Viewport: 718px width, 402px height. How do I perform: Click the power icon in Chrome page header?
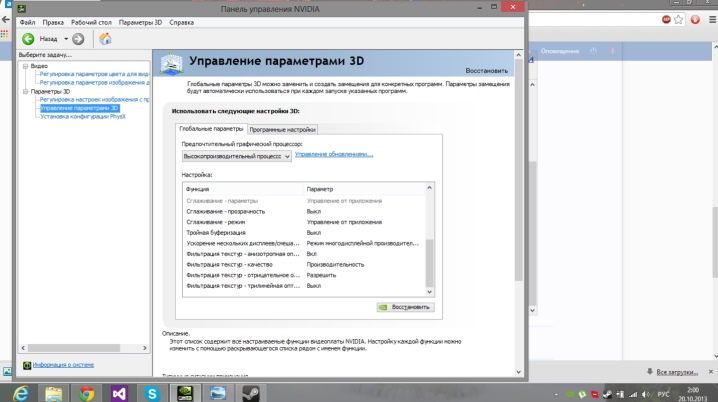pos(593,51)
